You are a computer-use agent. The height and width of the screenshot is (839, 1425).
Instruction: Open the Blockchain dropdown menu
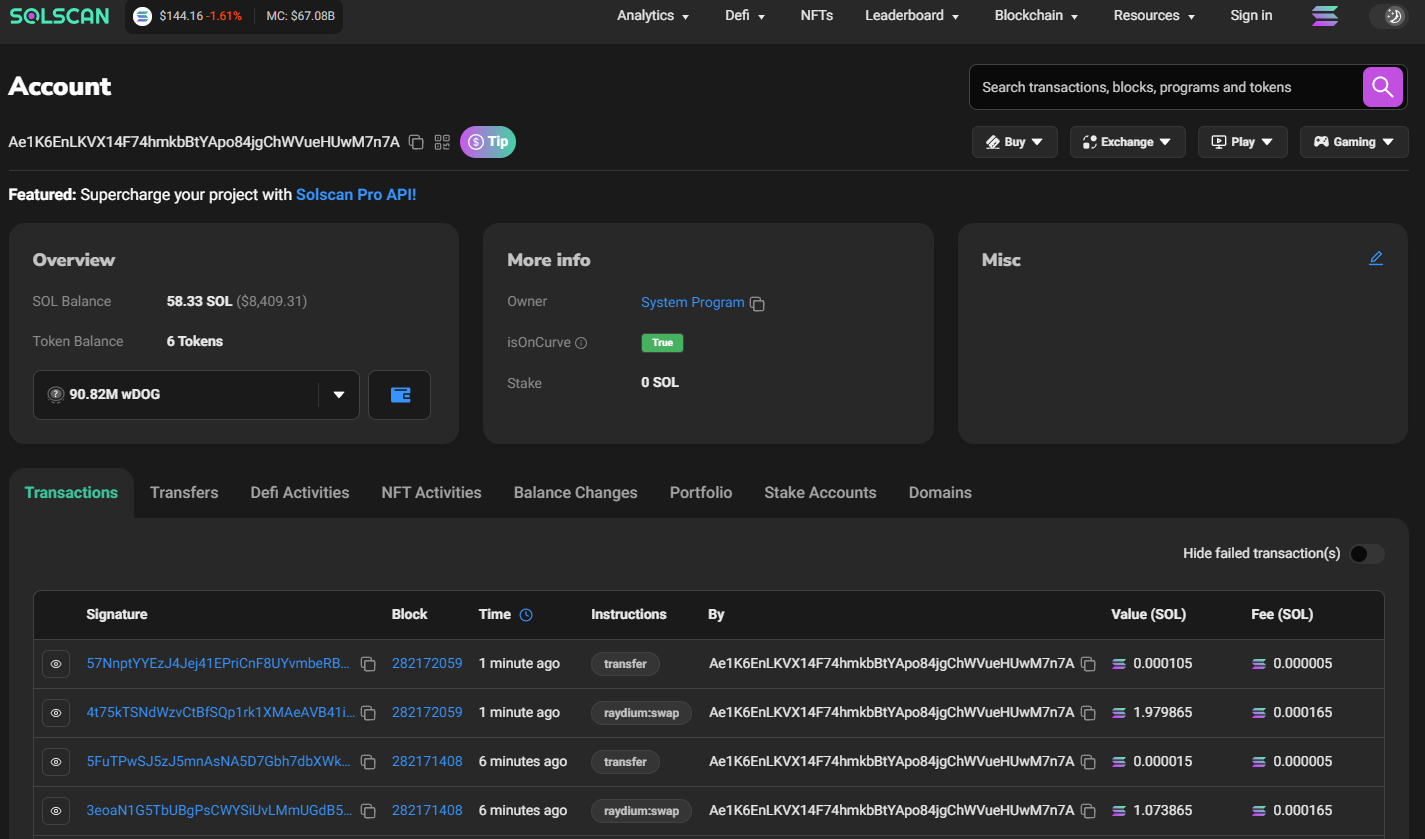click(1036, 16)
